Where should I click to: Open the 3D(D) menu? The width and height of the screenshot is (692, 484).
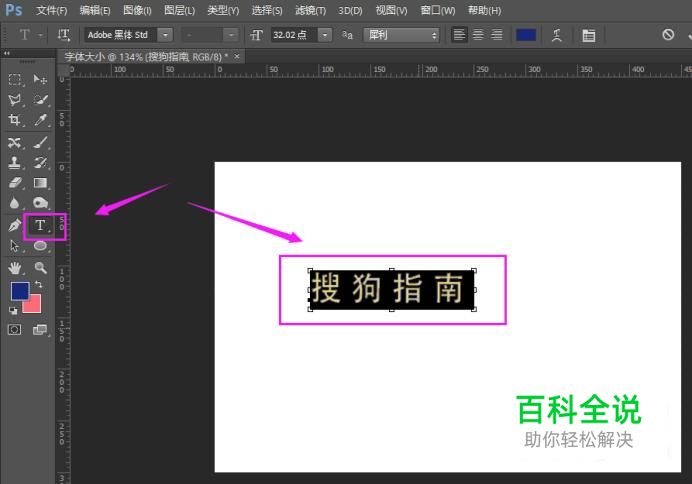[x=350, y=10]
